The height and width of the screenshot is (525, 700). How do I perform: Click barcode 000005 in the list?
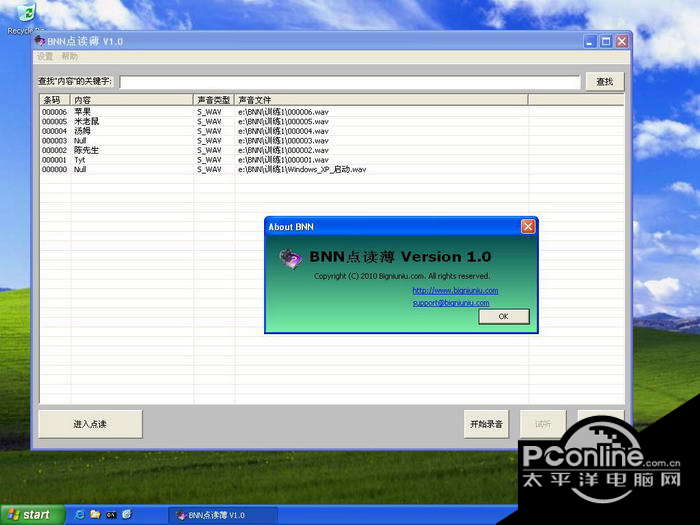(54, 121)
